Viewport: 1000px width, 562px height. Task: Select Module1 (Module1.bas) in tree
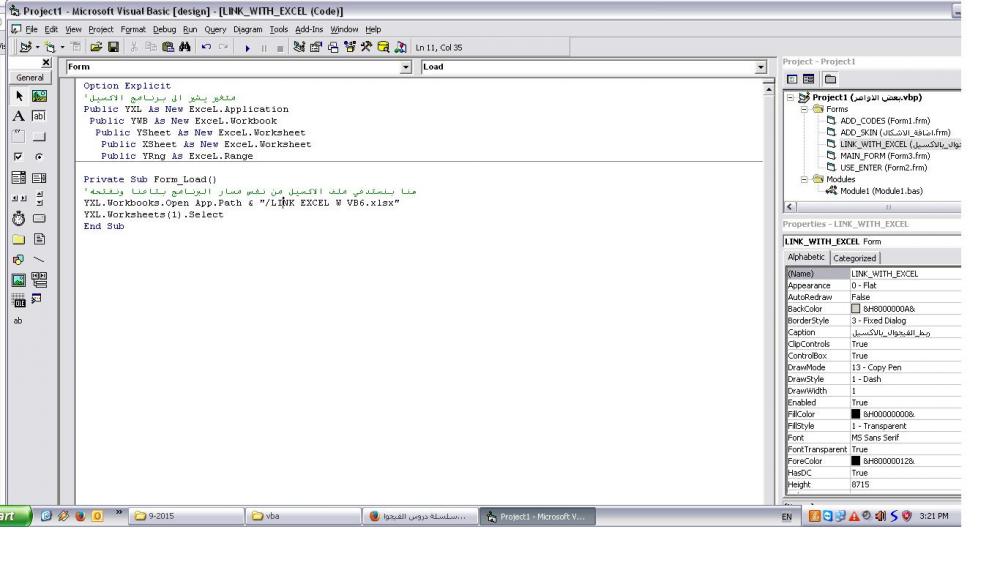pos(881,191)
